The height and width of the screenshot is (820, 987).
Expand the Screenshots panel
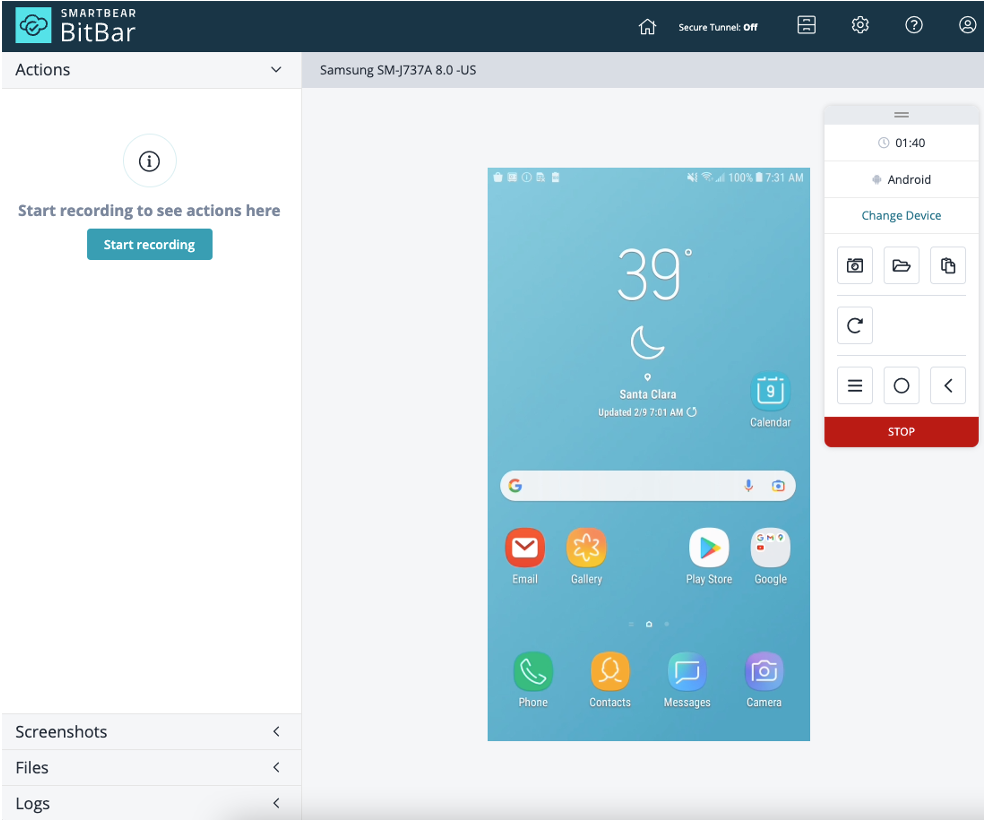(277, 732)
